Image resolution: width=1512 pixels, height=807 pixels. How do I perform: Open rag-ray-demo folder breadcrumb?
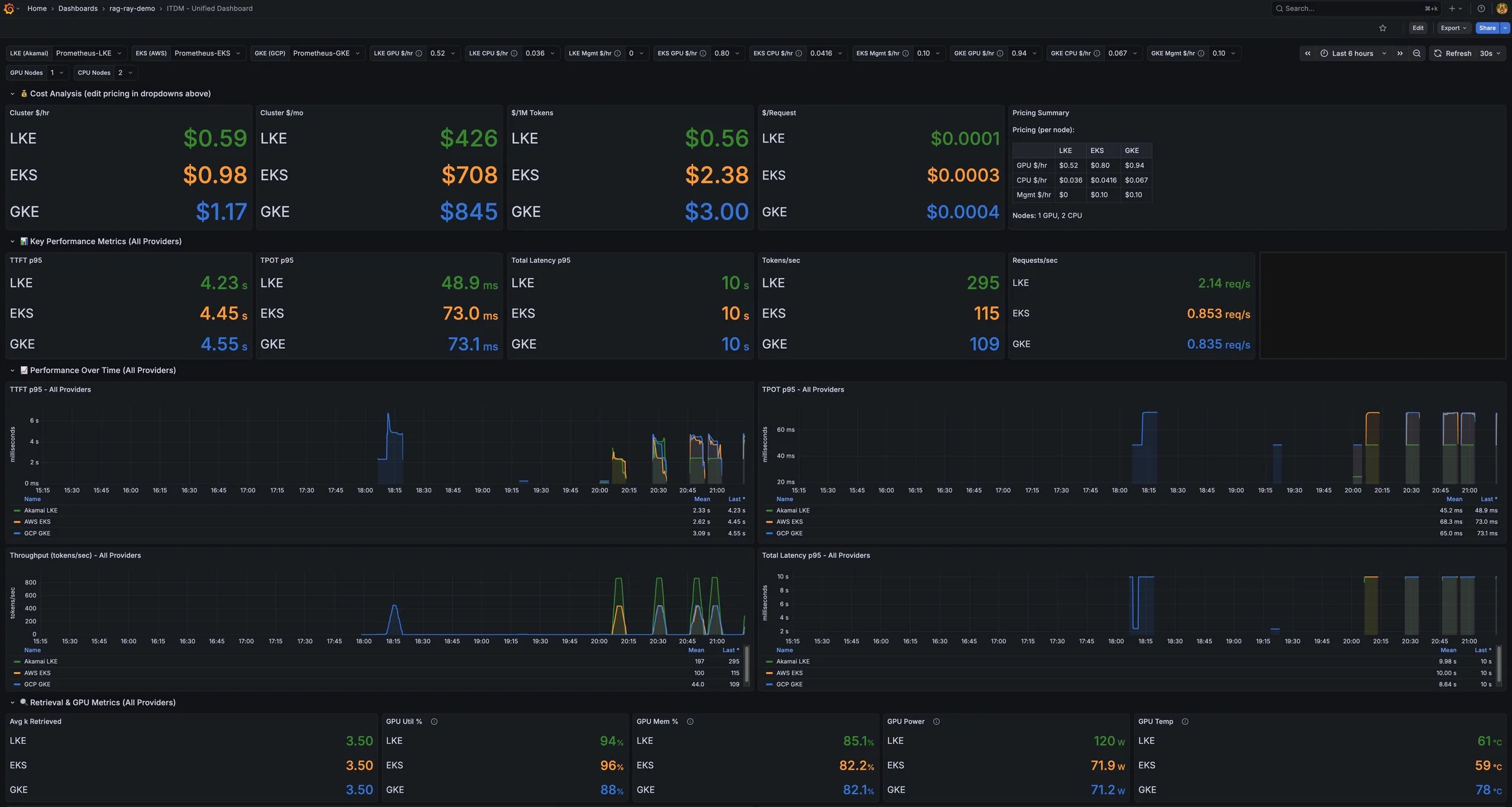[132, 8]
